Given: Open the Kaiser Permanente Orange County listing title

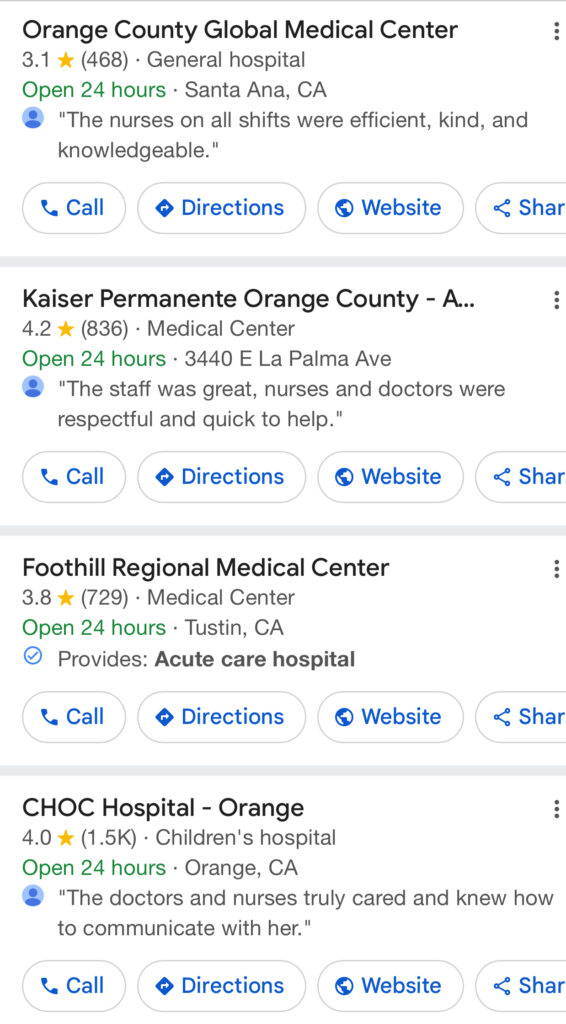Looking at the screenshot, I should pyautogui.click(x=248, y=299).
